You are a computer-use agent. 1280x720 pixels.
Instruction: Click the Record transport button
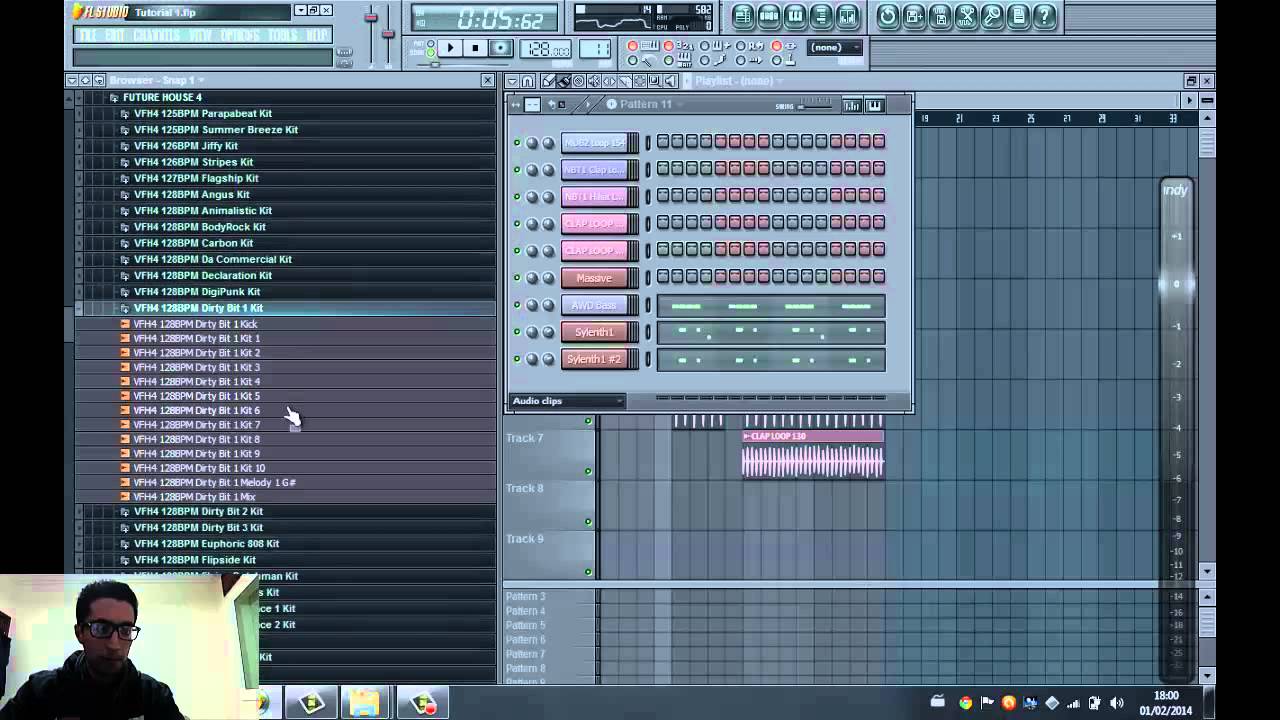(501, 48)
